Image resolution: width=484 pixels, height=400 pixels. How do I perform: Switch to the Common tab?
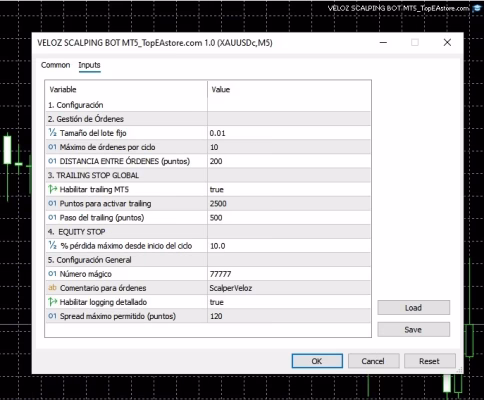click(x=55, y=65)
